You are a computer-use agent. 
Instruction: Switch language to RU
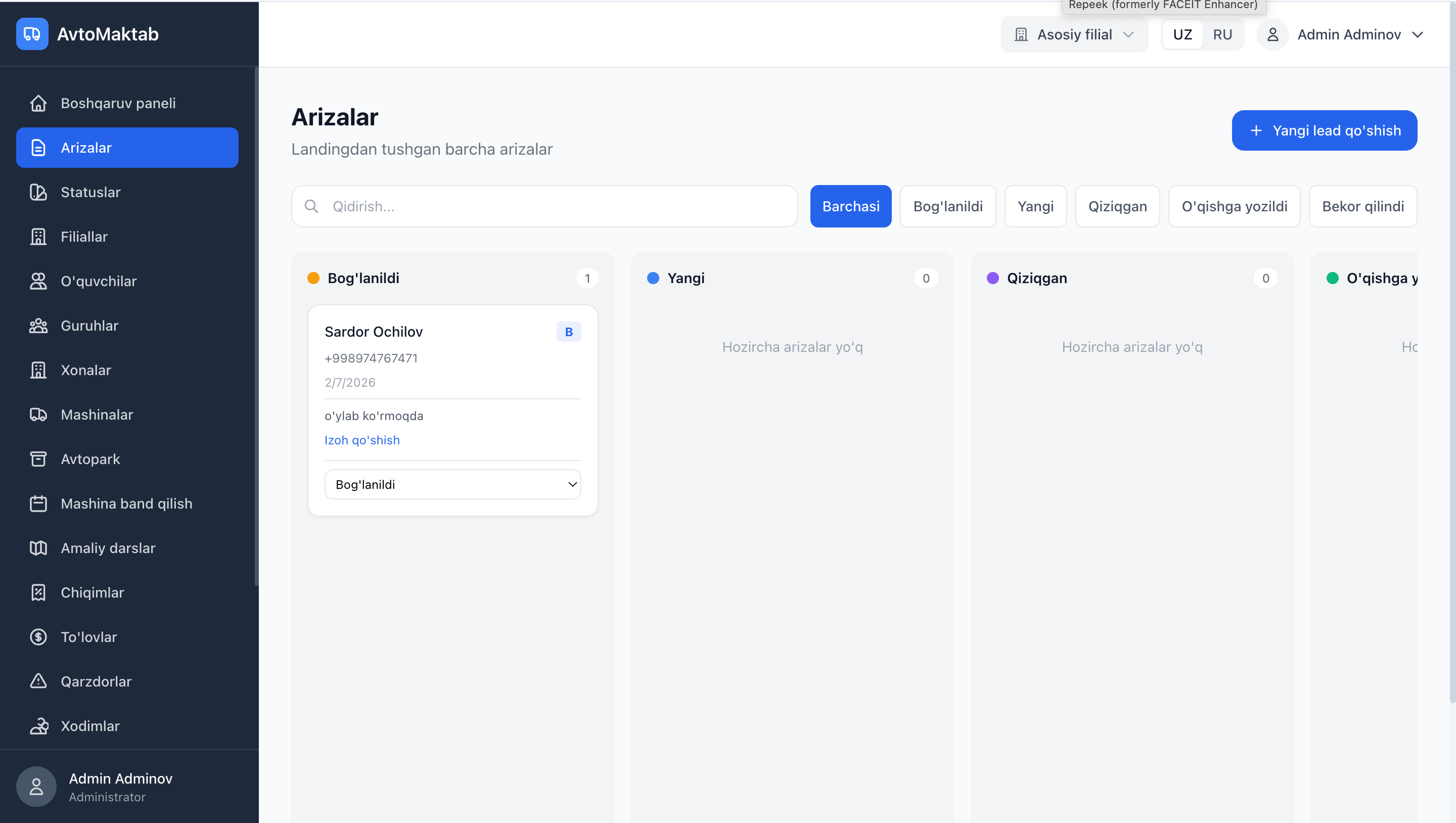click(x=1222, y=34)
